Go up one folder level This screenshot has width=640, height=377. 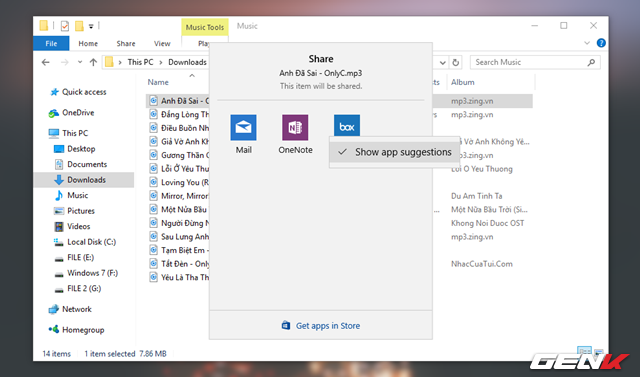point(93,62)
